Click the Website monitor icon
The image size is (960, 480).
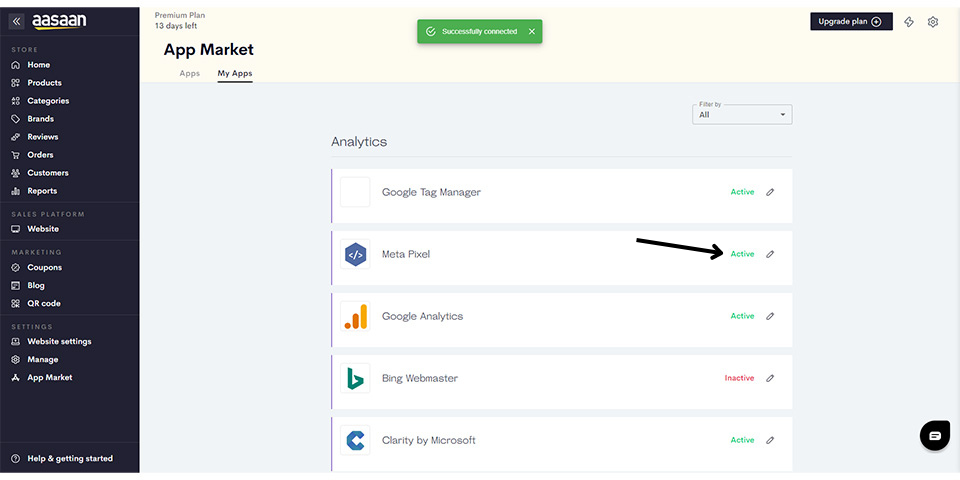point(16,229)
